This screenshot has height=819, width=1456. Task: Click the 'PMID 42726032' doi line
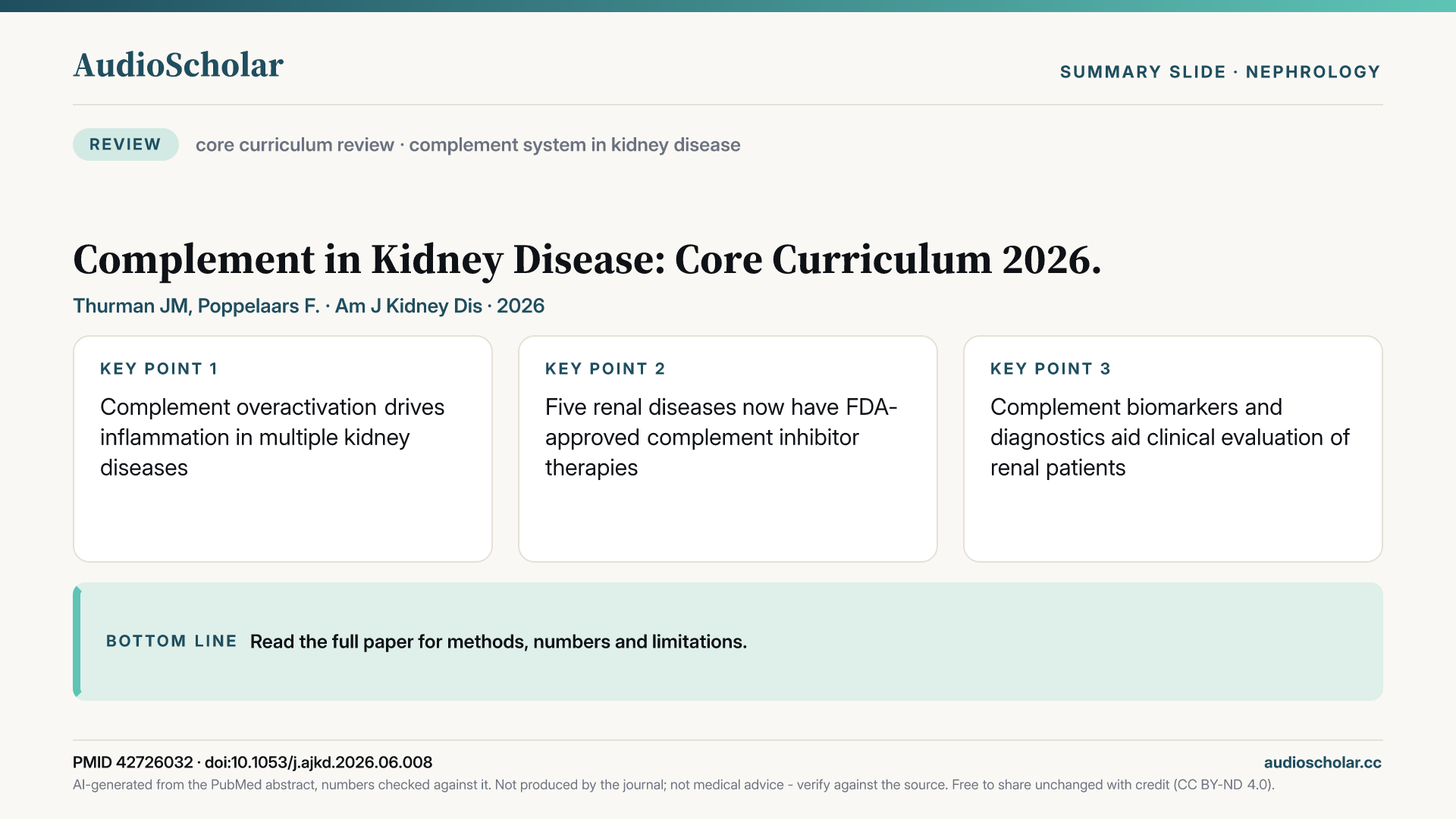coord(253,762)
